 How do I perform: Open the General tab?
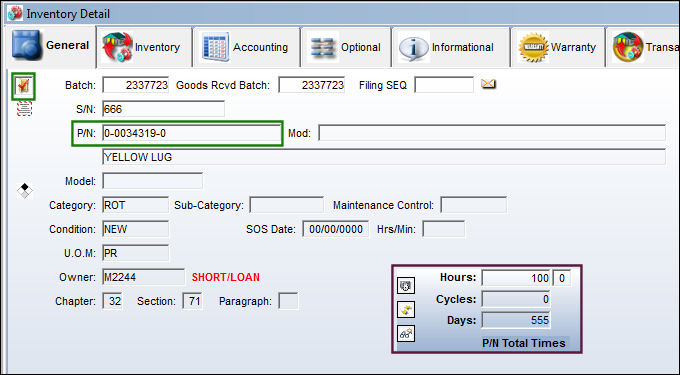pos(50,46)
